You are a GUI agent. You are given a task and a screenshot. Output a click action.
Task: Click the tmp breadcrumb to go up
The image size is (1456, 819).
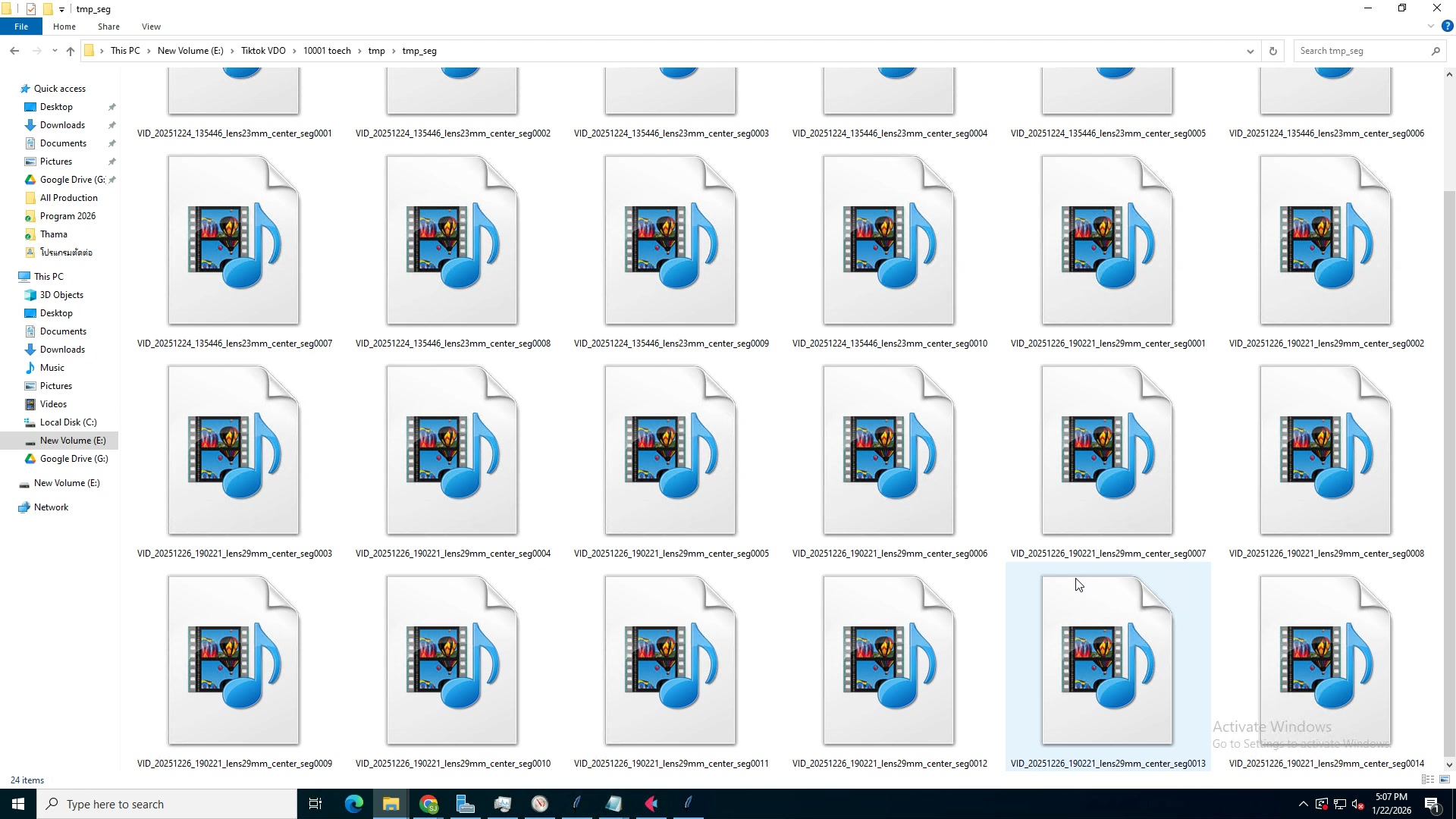click(377, 51)
